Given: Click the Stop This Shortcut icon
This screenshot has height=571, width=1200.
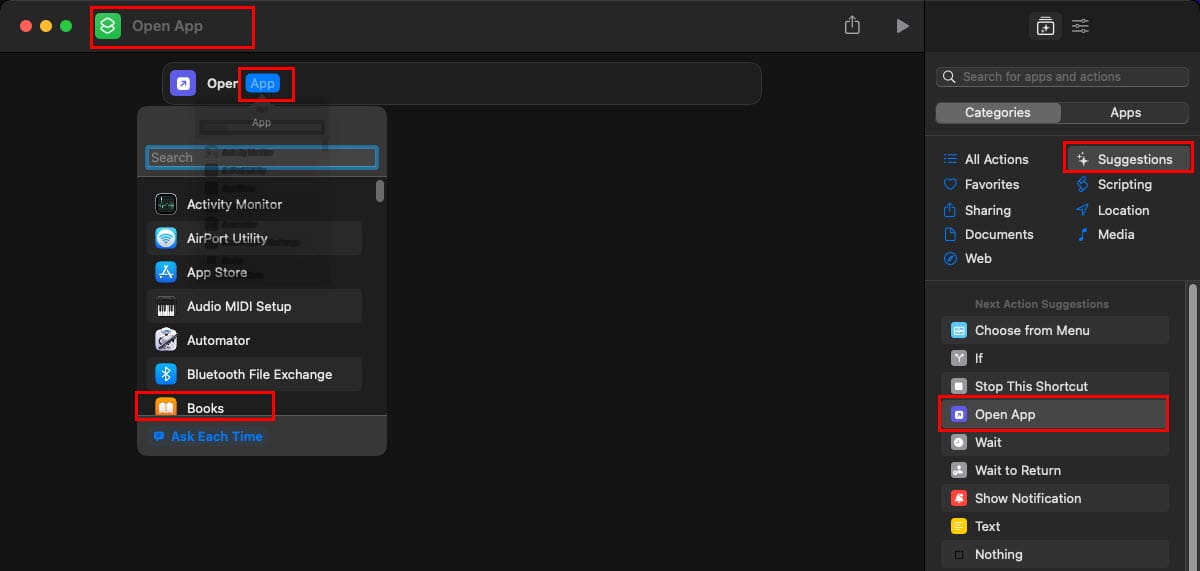Looking at the screenshot, I should (x=959, y=386).
